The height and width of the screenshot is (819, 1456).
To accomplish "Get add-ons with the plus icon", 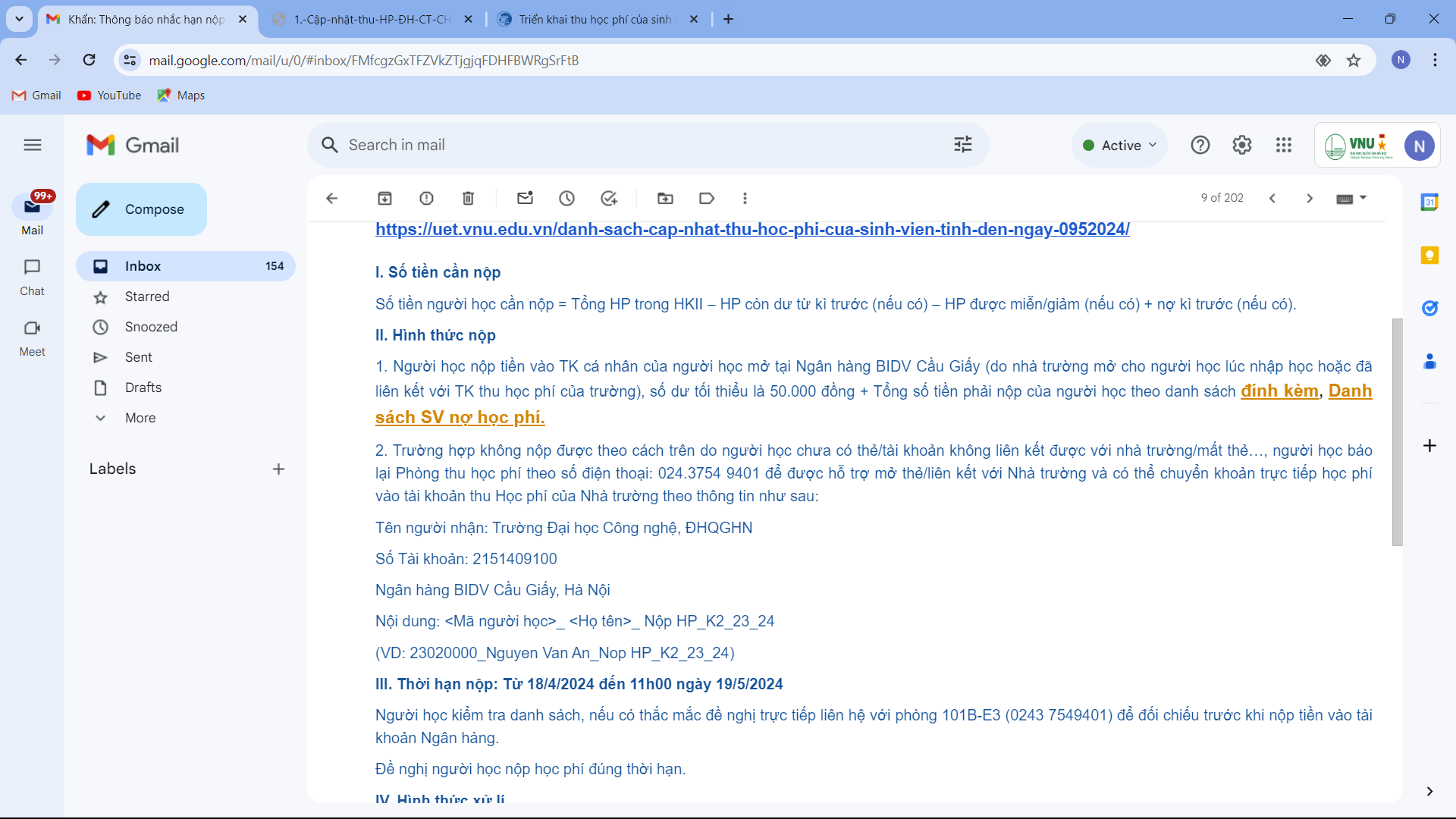I will pos(1429,446).
